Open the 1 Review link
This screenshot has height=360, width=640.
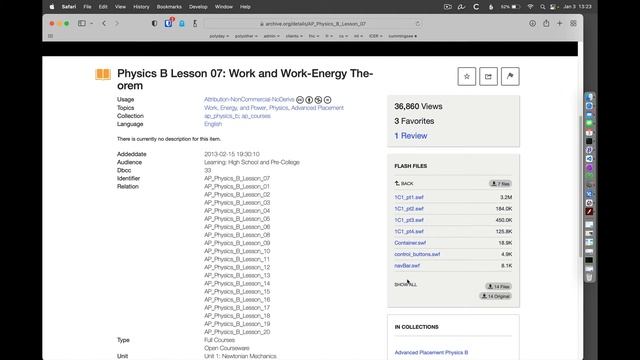click(x=411, y=136)
